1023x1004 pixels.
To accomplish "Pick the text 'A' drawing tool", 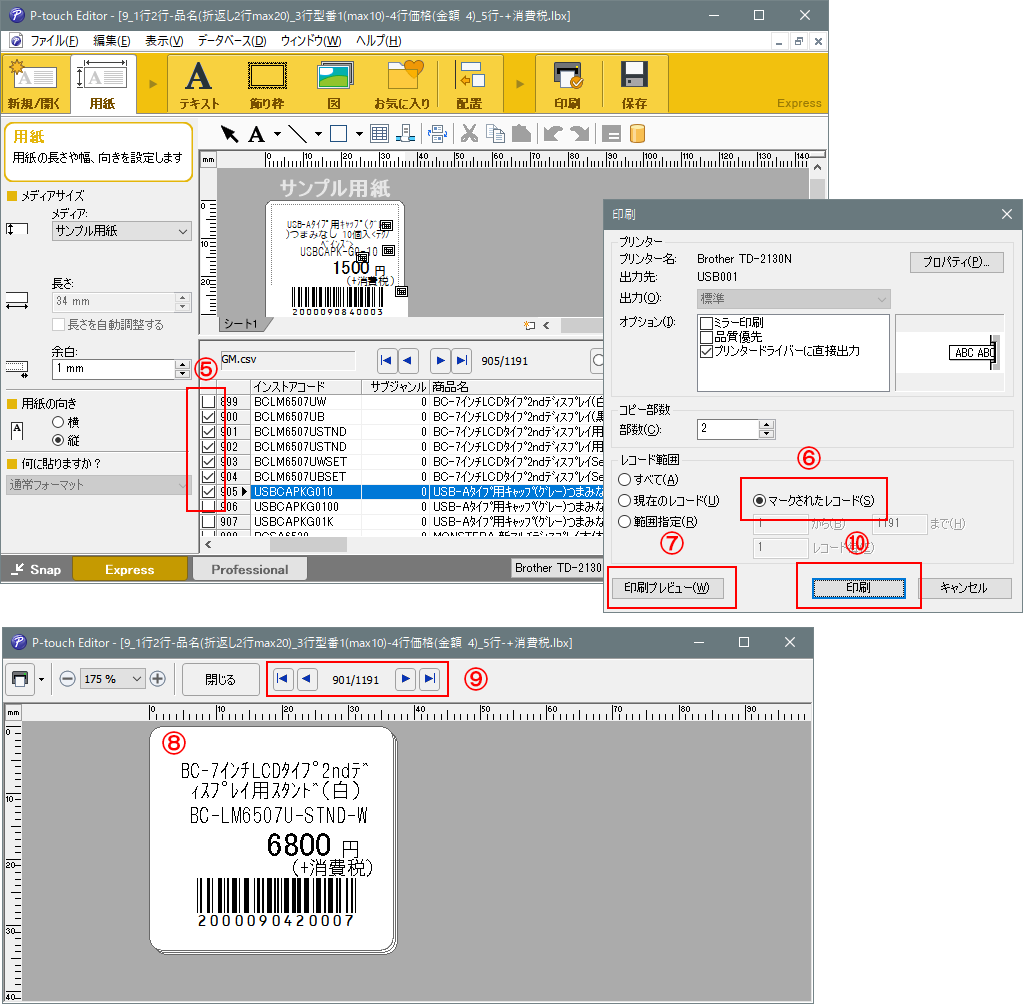I will (256, 134).
